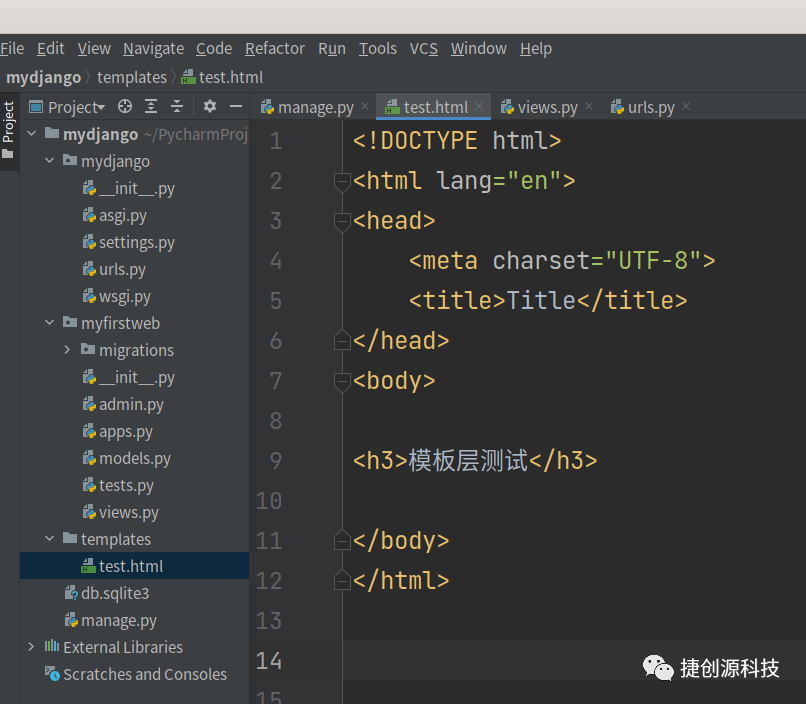Click the Expand All icon in Project toolbar
Viewport: 806px width, 704px height.
click(x=151, y=106)
